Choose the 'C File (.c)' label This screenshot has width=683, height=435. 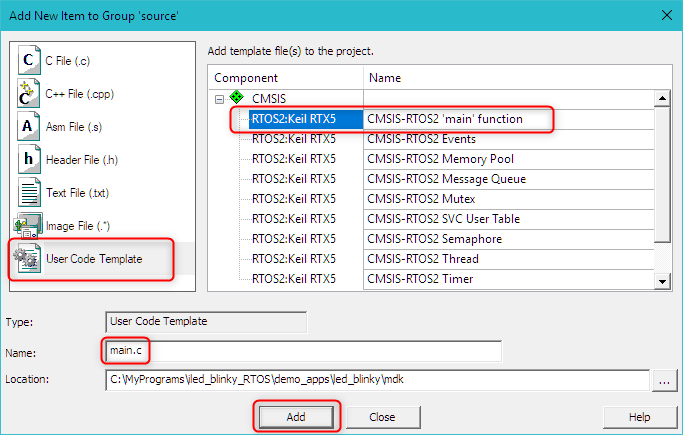[x=68, y=61]
